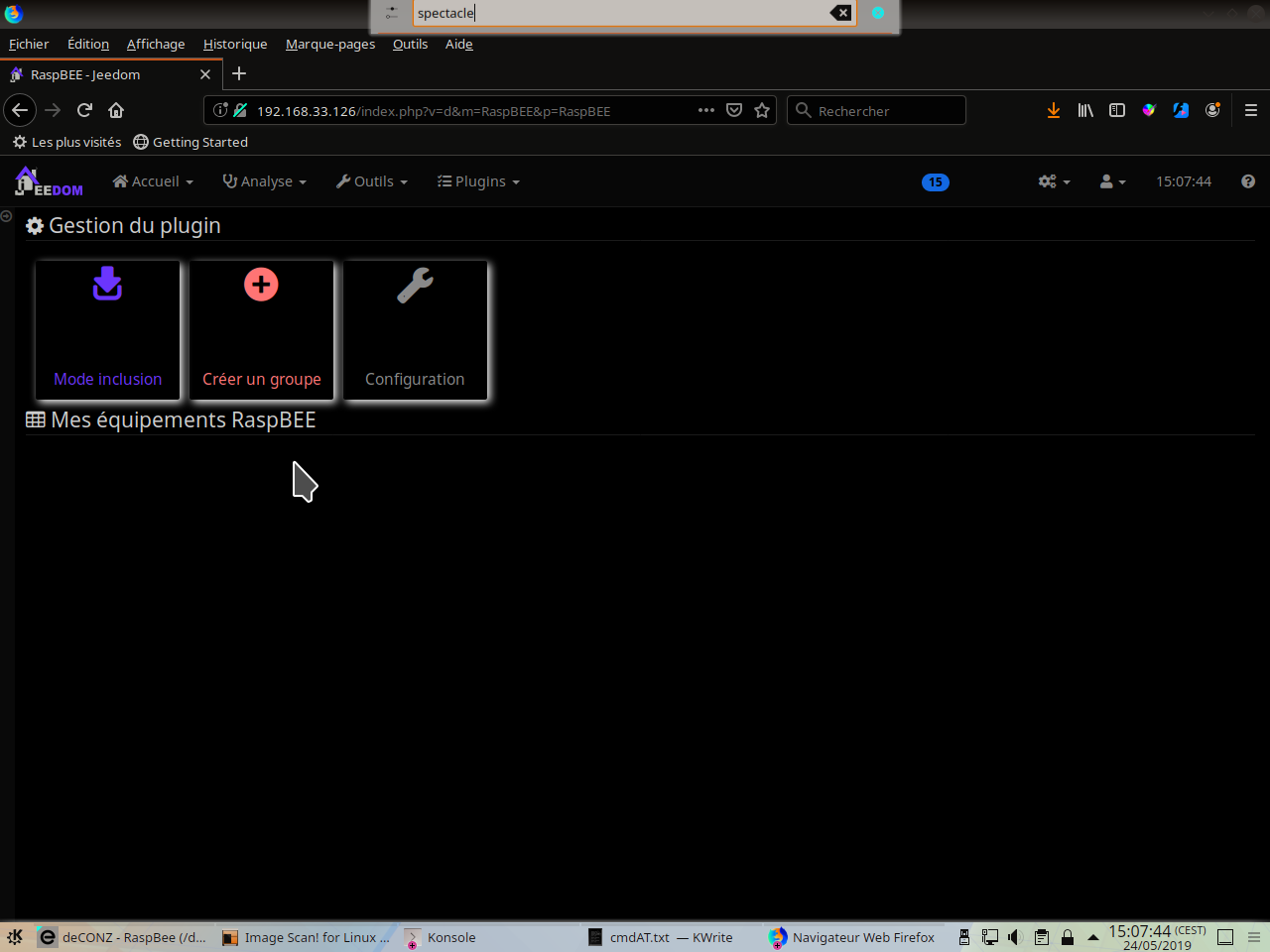The width and height of the screenshot is (1270, 952).
Task: Expand the Outils dropdown in Jeedom
Action: pos(372,181)
